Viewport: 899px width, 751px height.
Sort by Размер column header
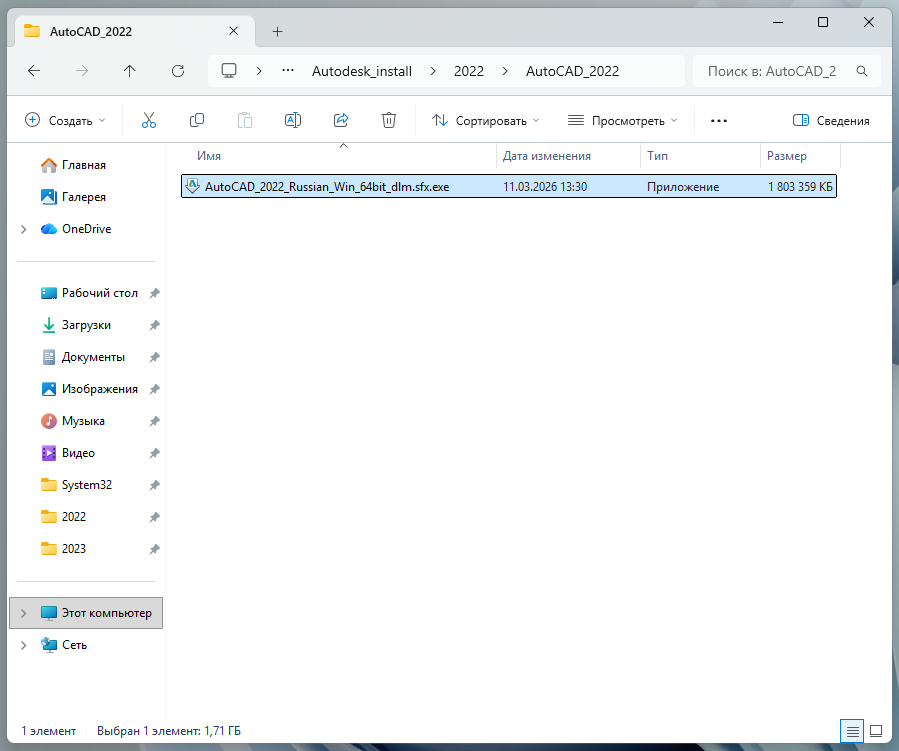point(787,156)
